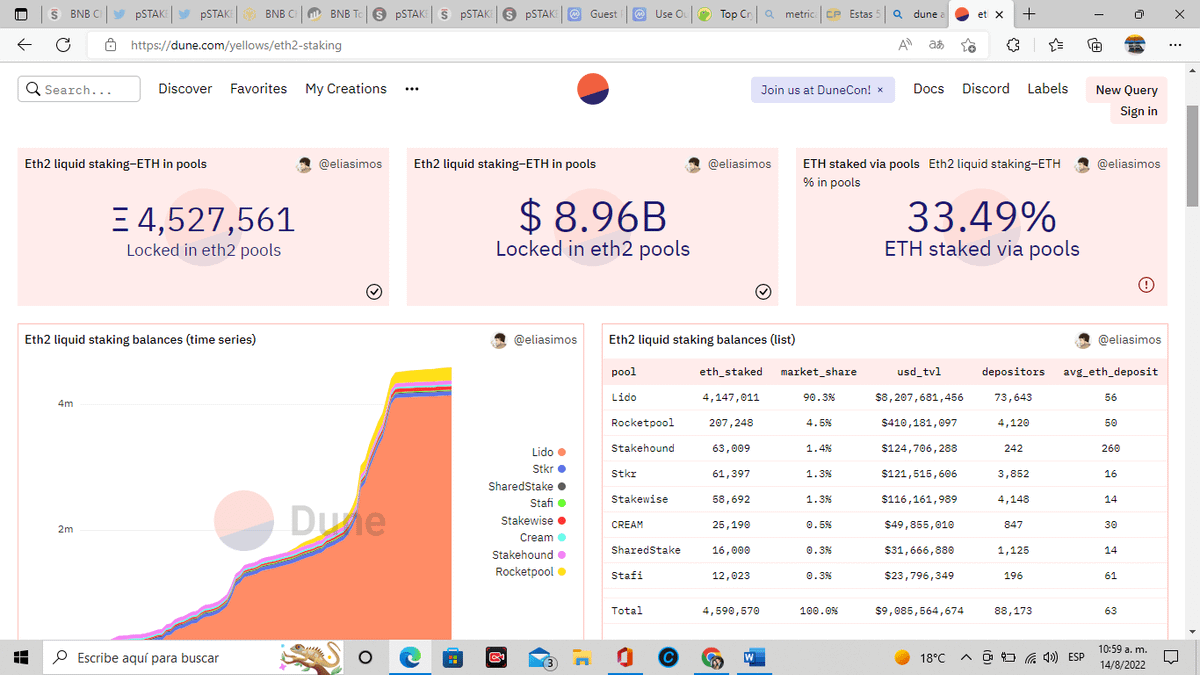Open the browser Collections icon
Viewport: 1200px width, 675px height.
point(1095,45)
